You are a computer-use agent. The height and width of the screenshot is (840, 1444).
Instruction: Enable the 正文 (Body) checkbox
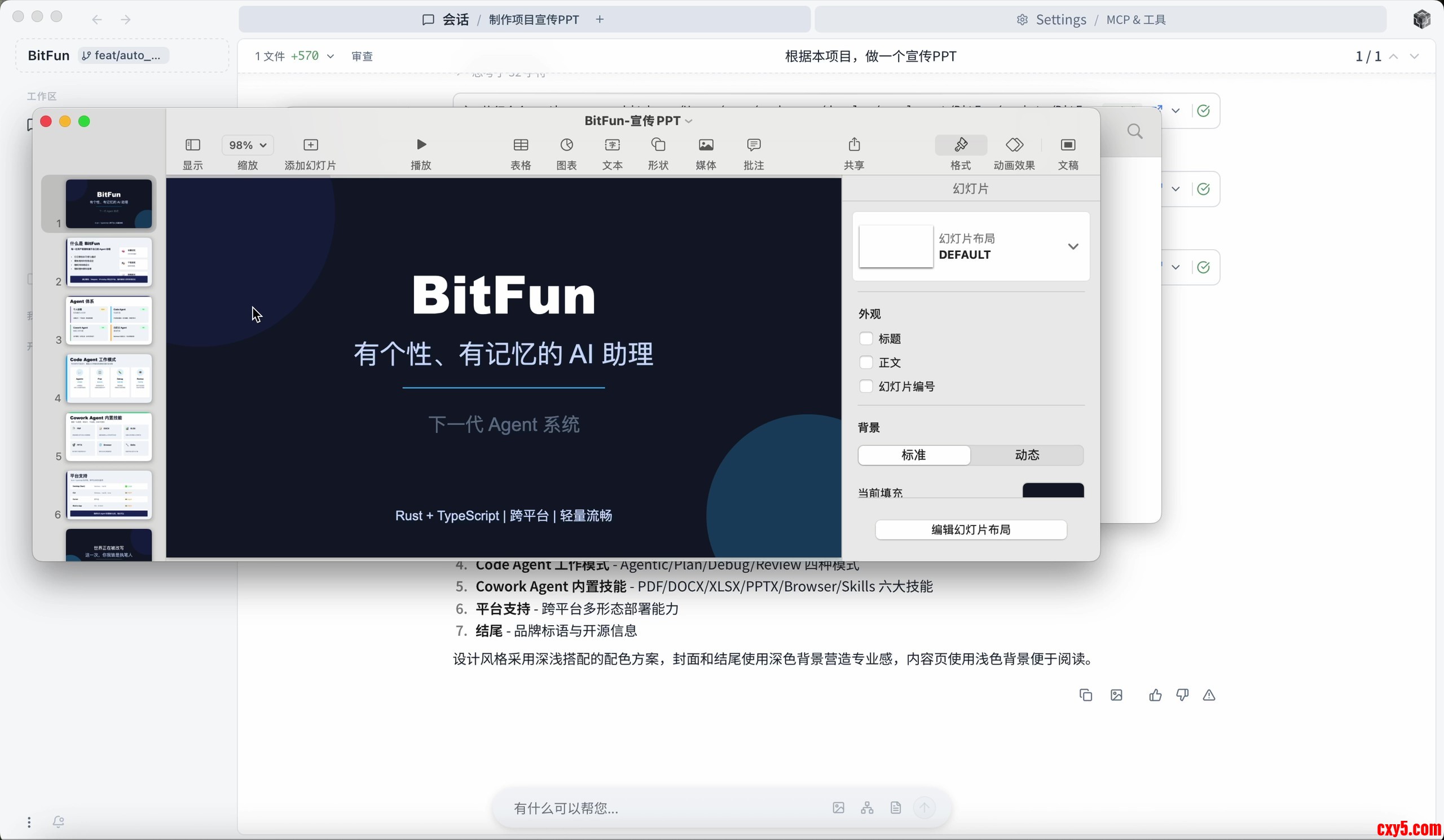point(866,362)
